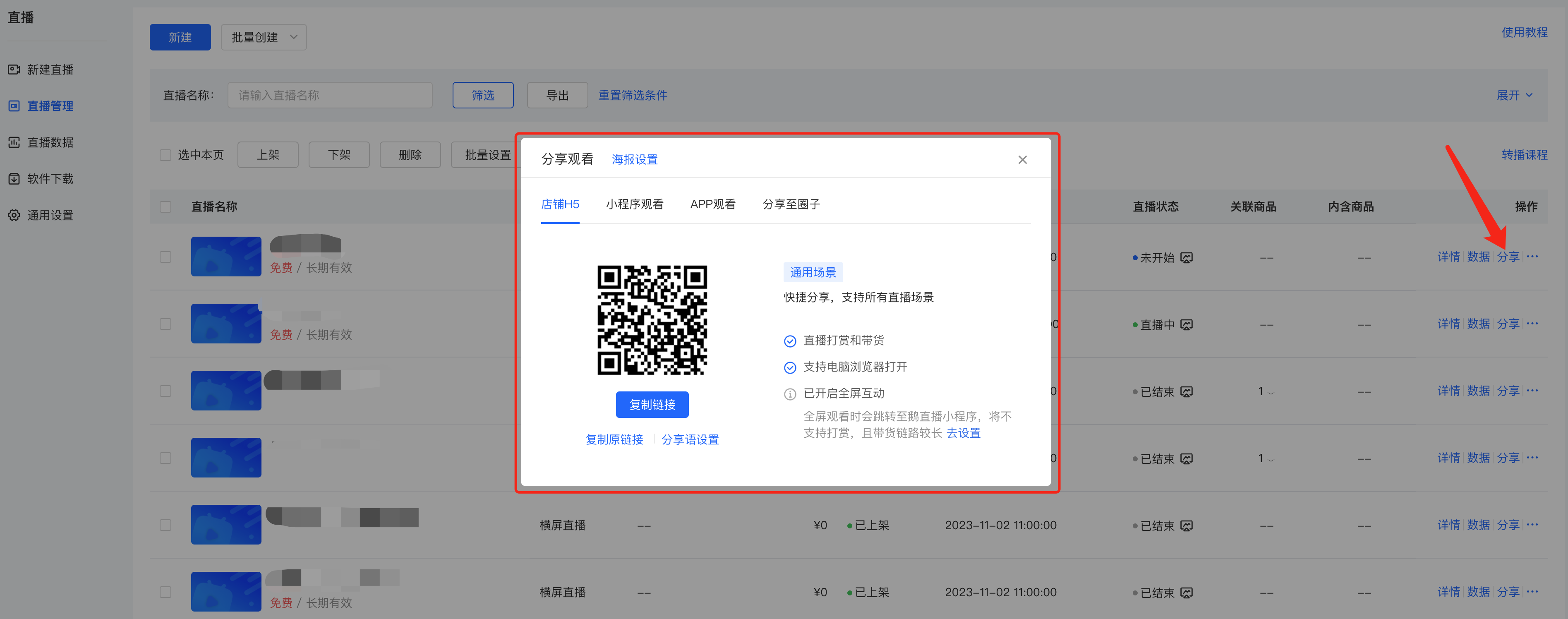Click the info icon next to 已开启全屏互动

click(789, 394)
